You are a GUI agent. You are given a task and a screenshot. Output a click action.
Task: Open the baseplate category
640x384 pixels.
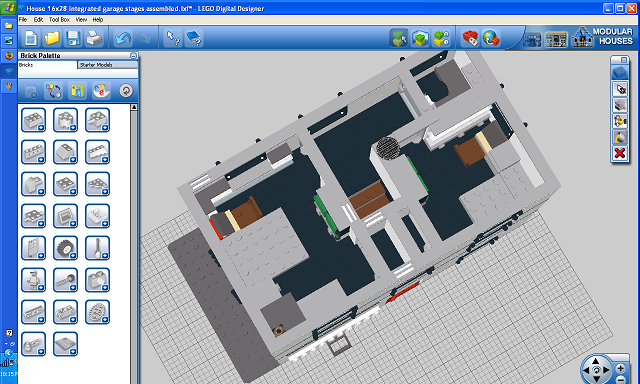click(x=65, y=344)
